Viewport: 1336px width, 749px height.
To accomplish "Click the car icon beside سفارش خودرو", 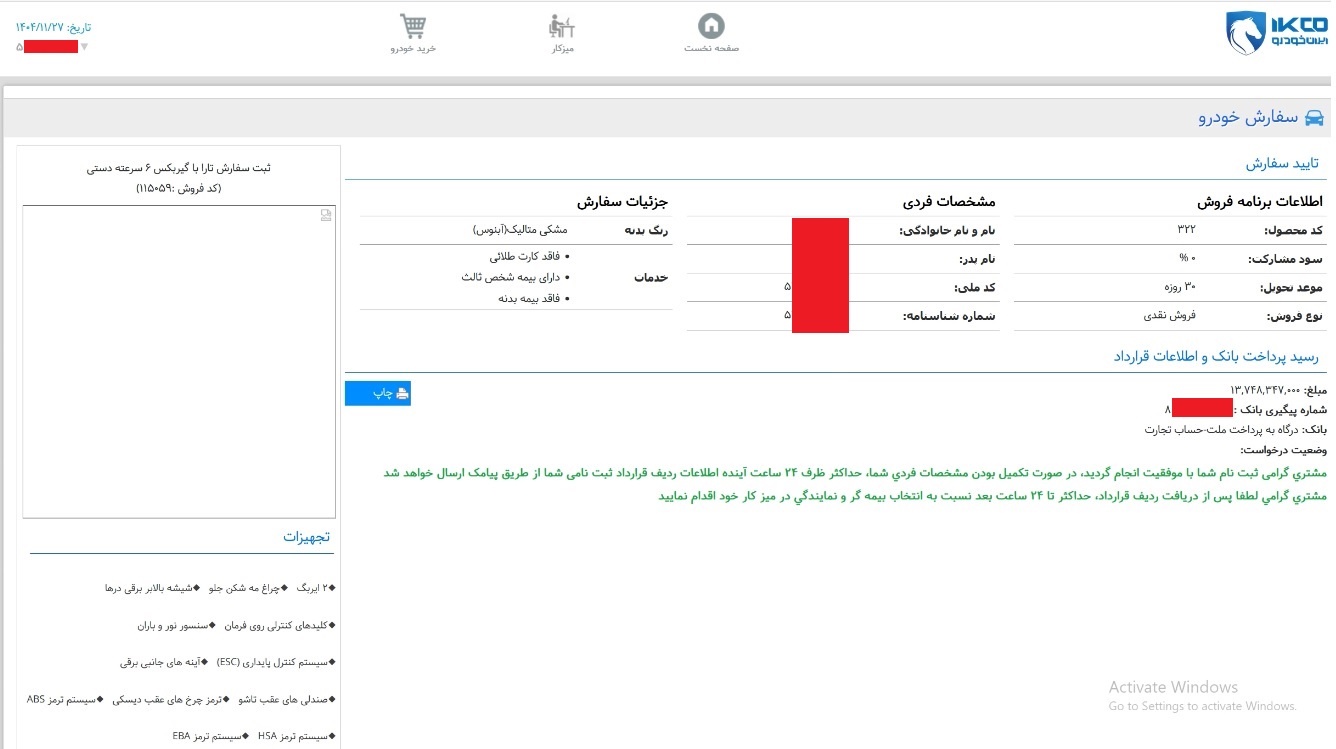I will pos(1314,118).
